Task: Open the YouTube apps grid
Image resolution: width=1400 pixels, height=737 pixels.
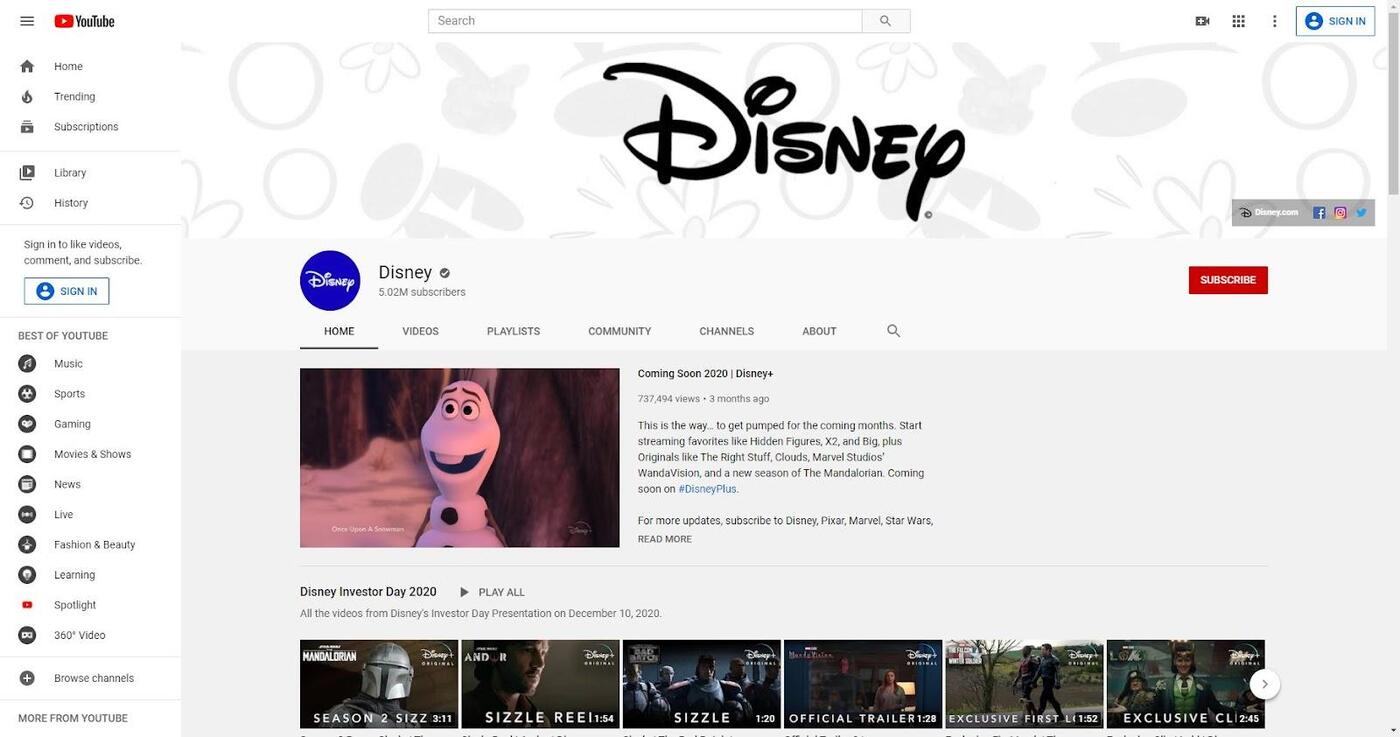Action: 1239,21
